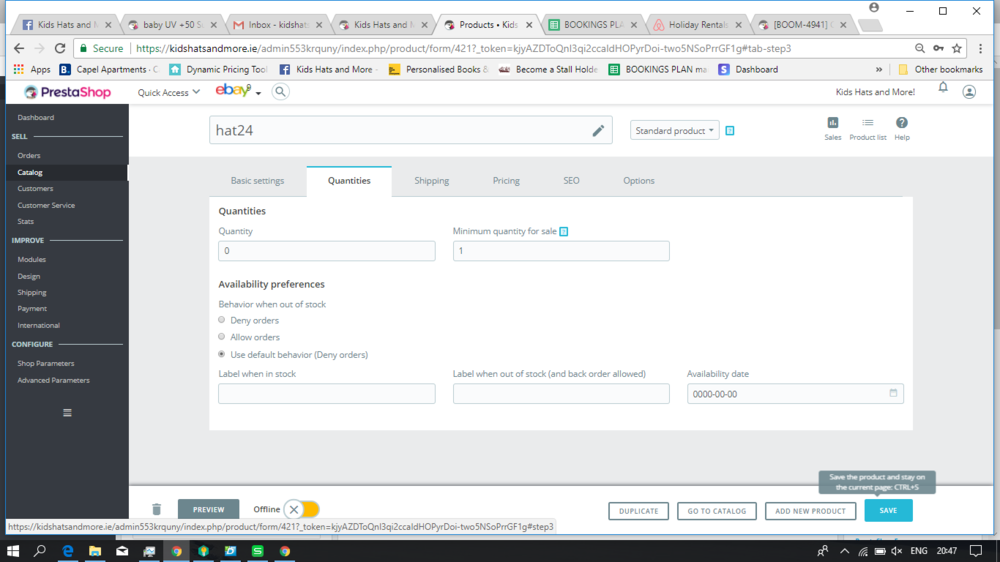Click Label when out of stock field

tap(561, 394)
